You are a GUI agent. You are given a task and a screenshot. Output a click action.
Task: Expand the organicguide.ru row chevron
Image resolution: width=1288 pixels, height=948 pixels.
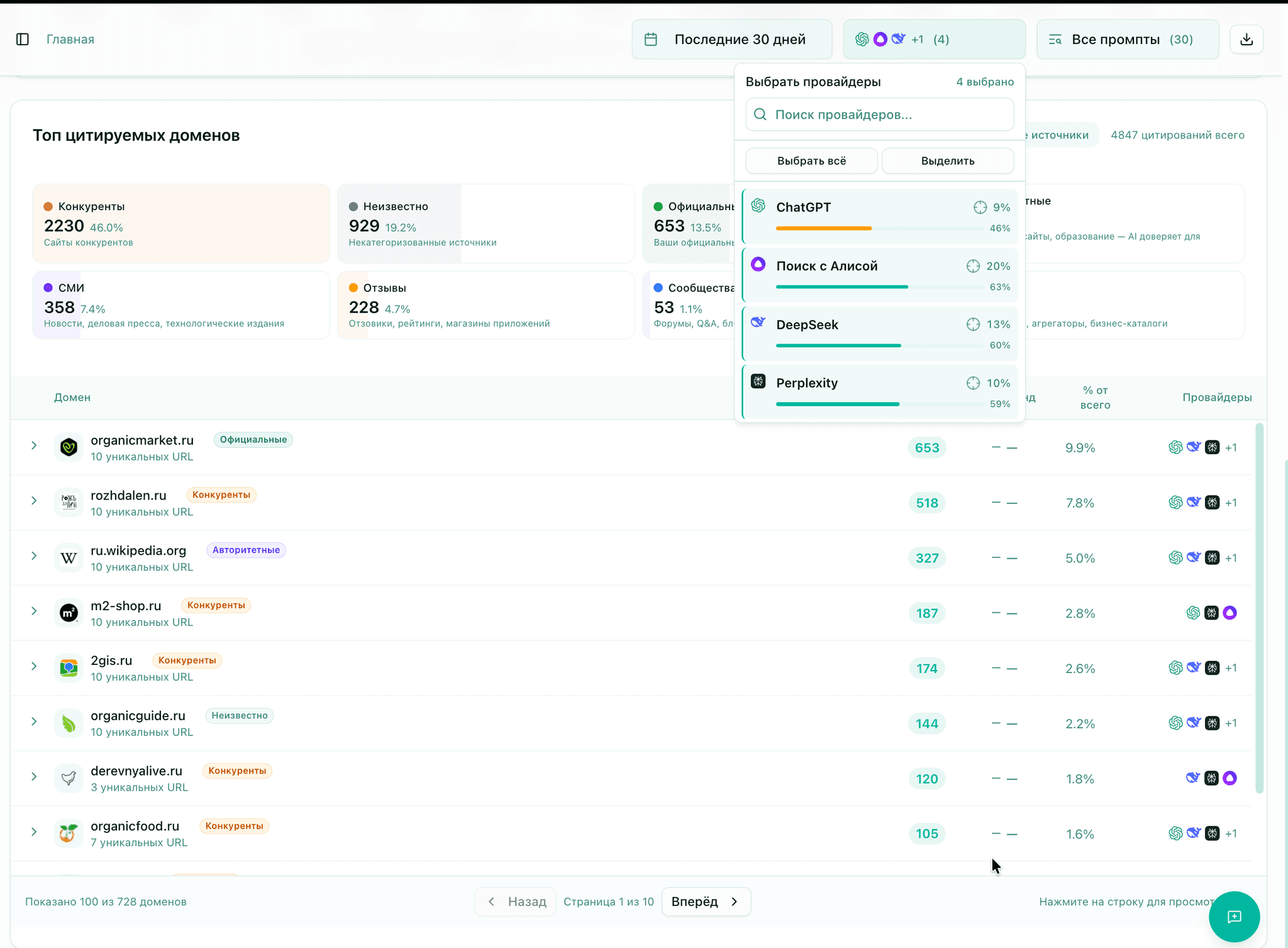click(x=34, y=722)
